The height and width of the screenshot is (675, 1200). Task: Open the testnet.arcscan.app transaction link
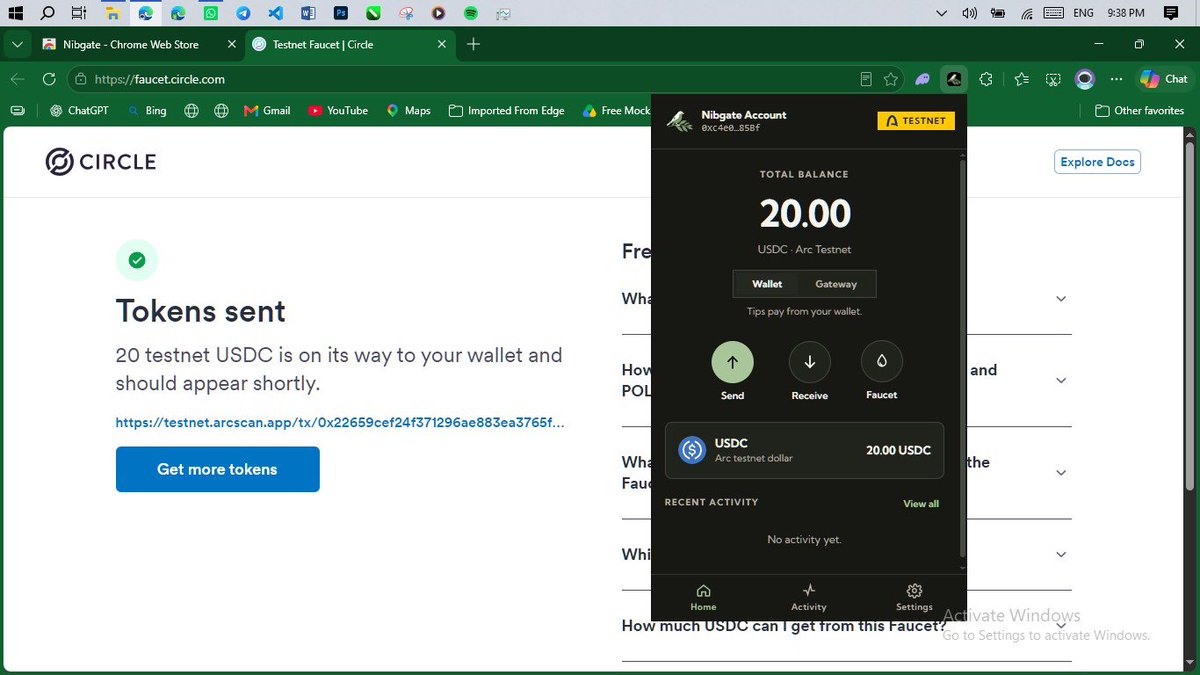coord(340,423)
